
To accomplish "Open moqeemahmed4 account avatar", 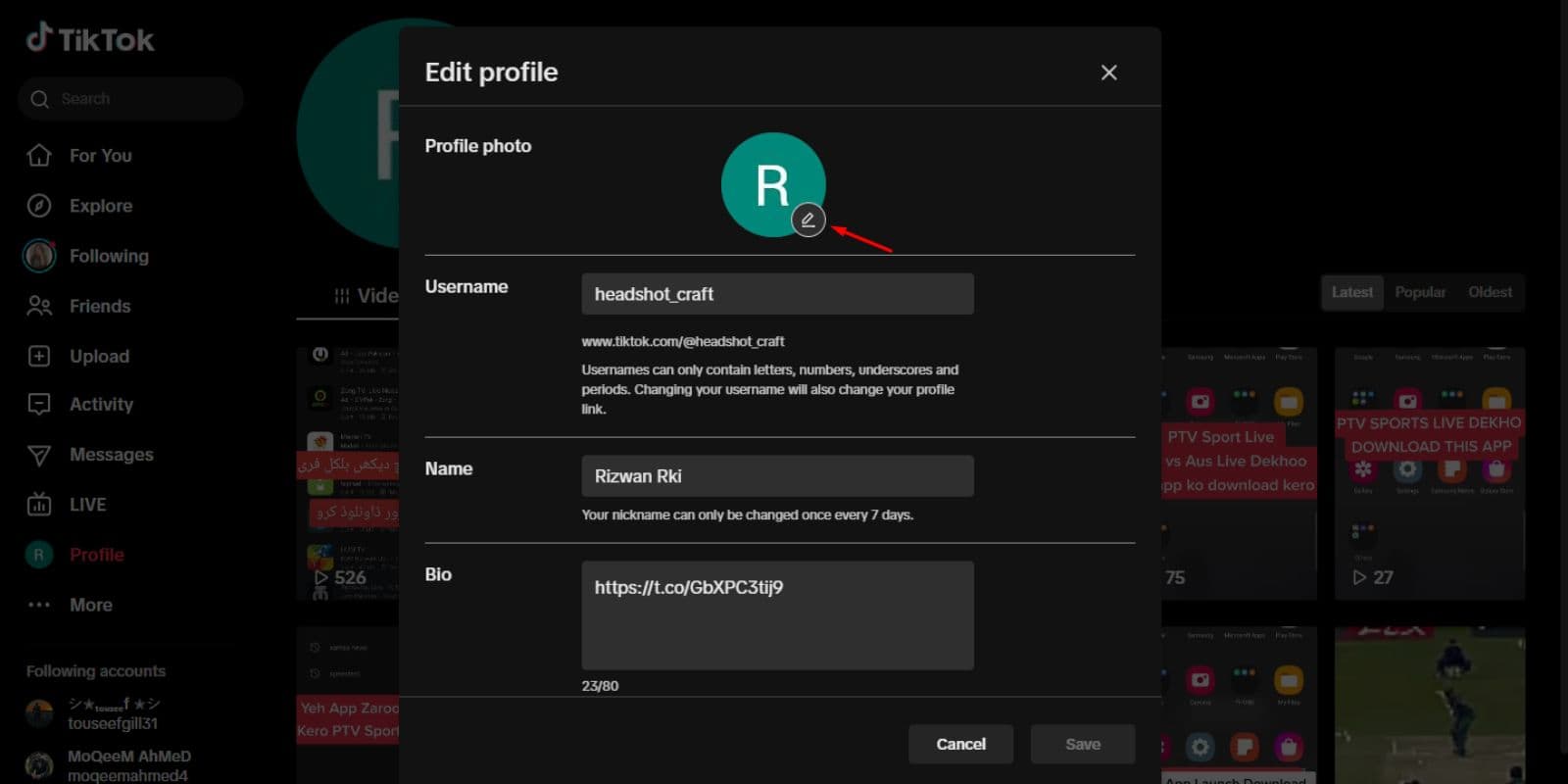I will click(39, 765).
